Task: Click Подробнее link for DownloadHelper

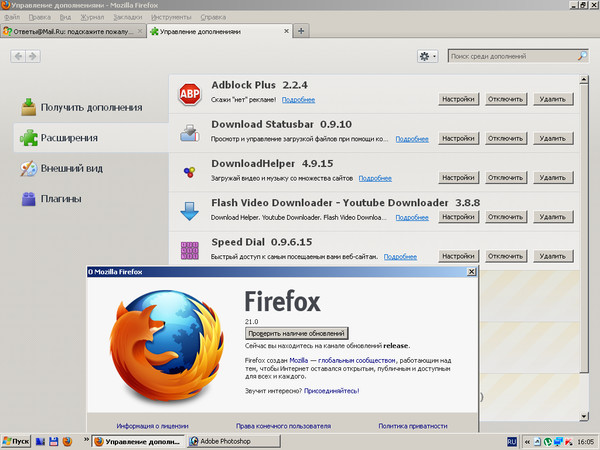Action: point(375,178)
